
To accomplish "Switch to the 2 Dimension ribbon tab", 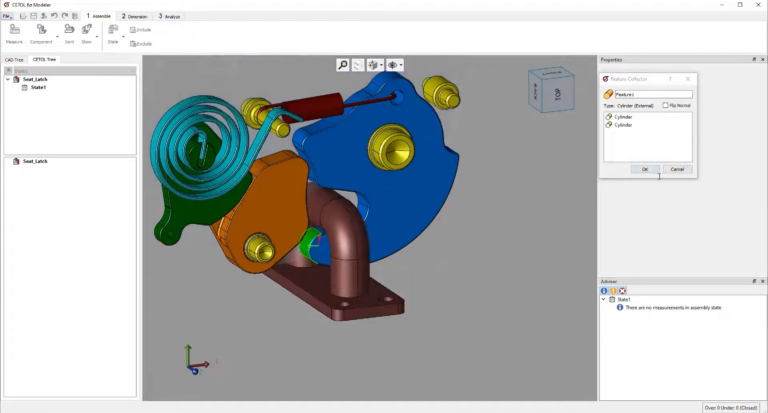I will coord(135,16).
